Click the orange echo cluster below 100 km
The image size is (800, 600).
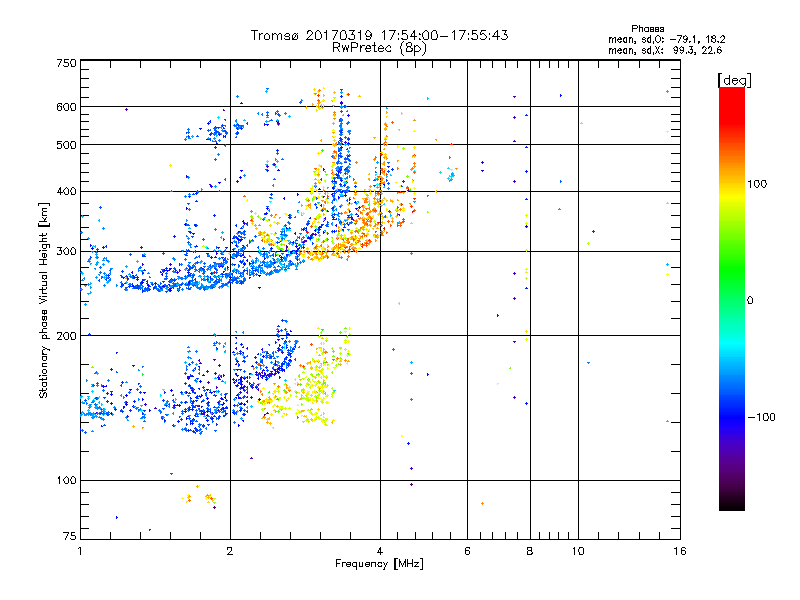pyautogui.click(x=199, y=496)
